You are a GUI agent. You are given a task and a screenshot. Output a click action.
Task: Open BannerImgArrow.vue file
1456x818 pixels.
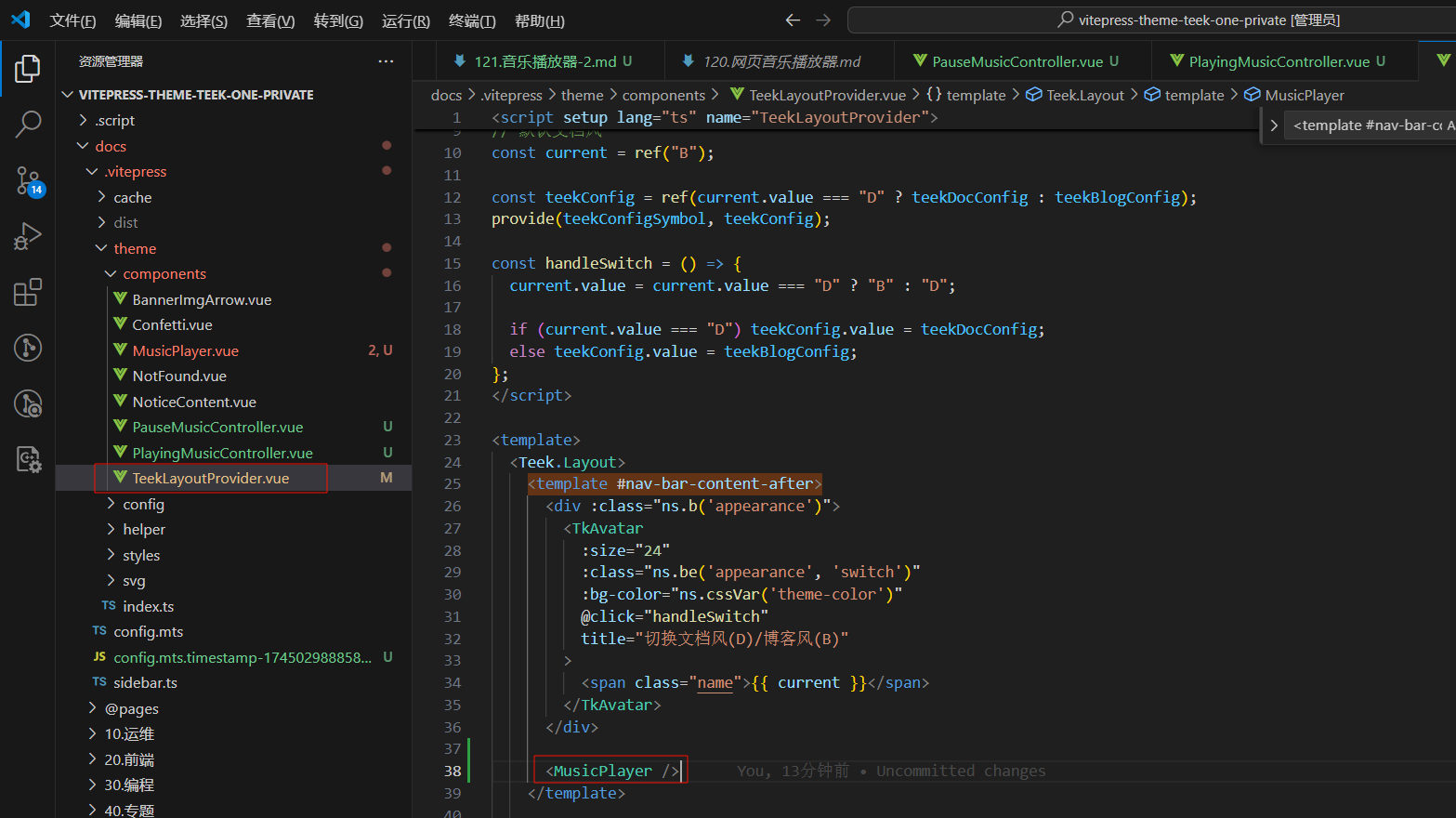click(202, 299)
